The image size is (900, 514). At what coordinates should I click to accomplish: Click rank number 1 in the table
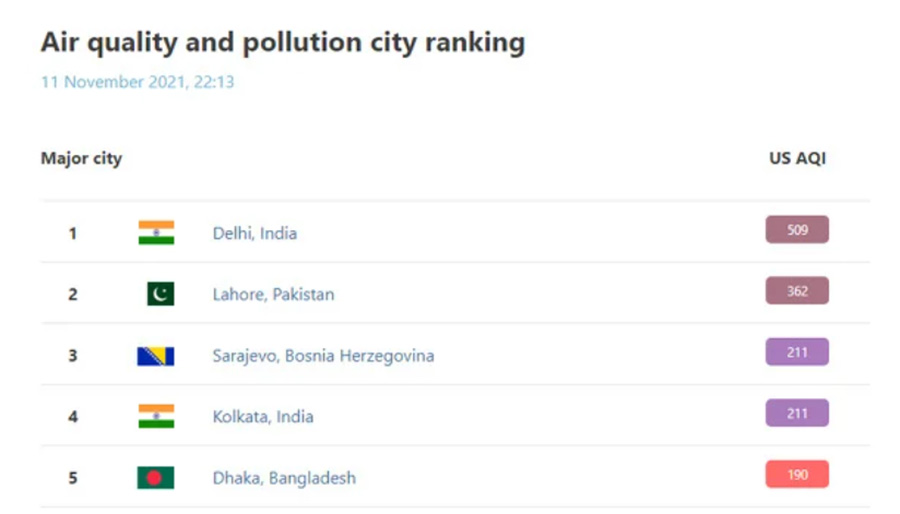point(73,233)
